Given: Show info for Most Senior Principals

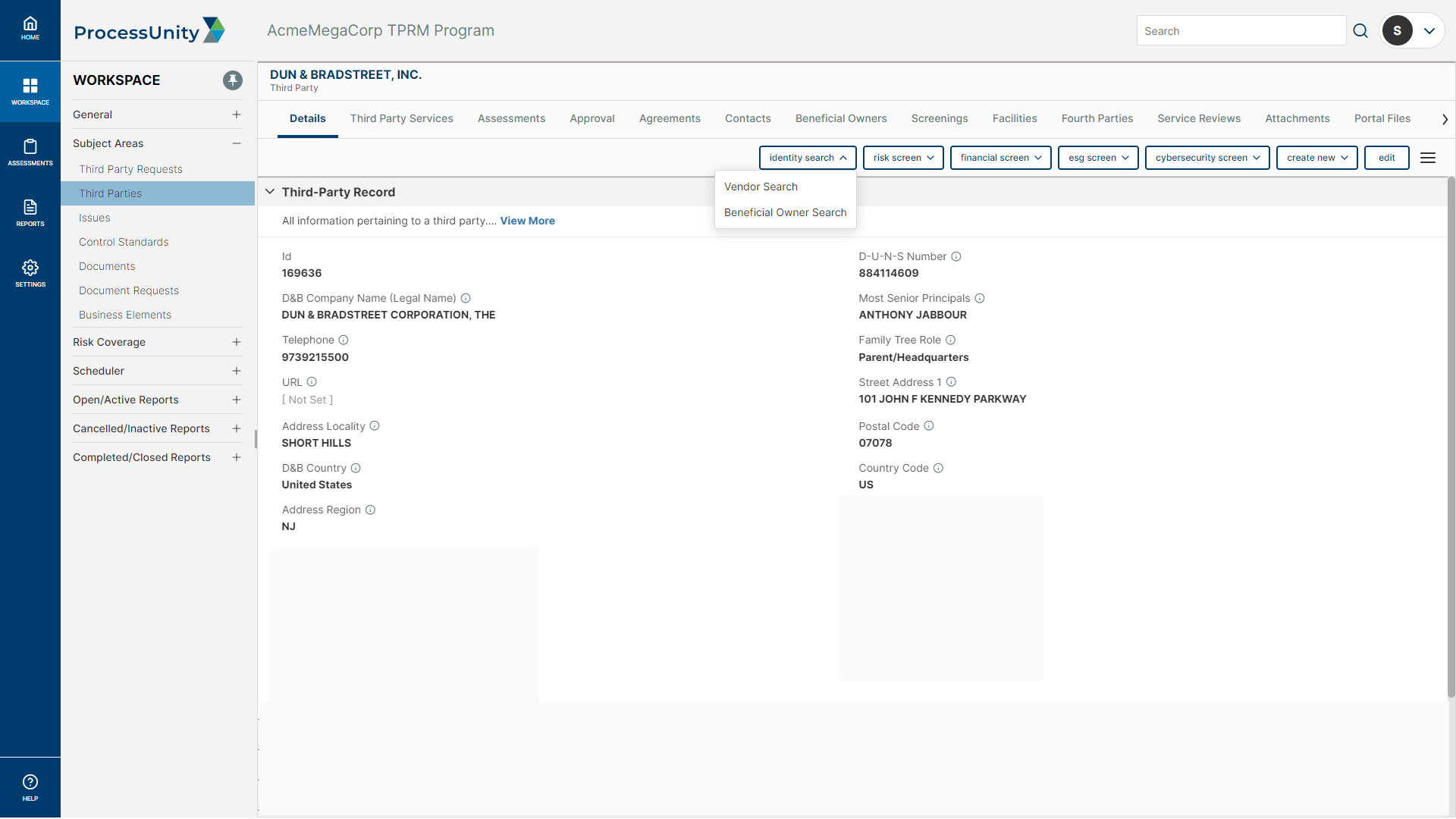Looking at the screenshot, I should (x=980, y=298).
